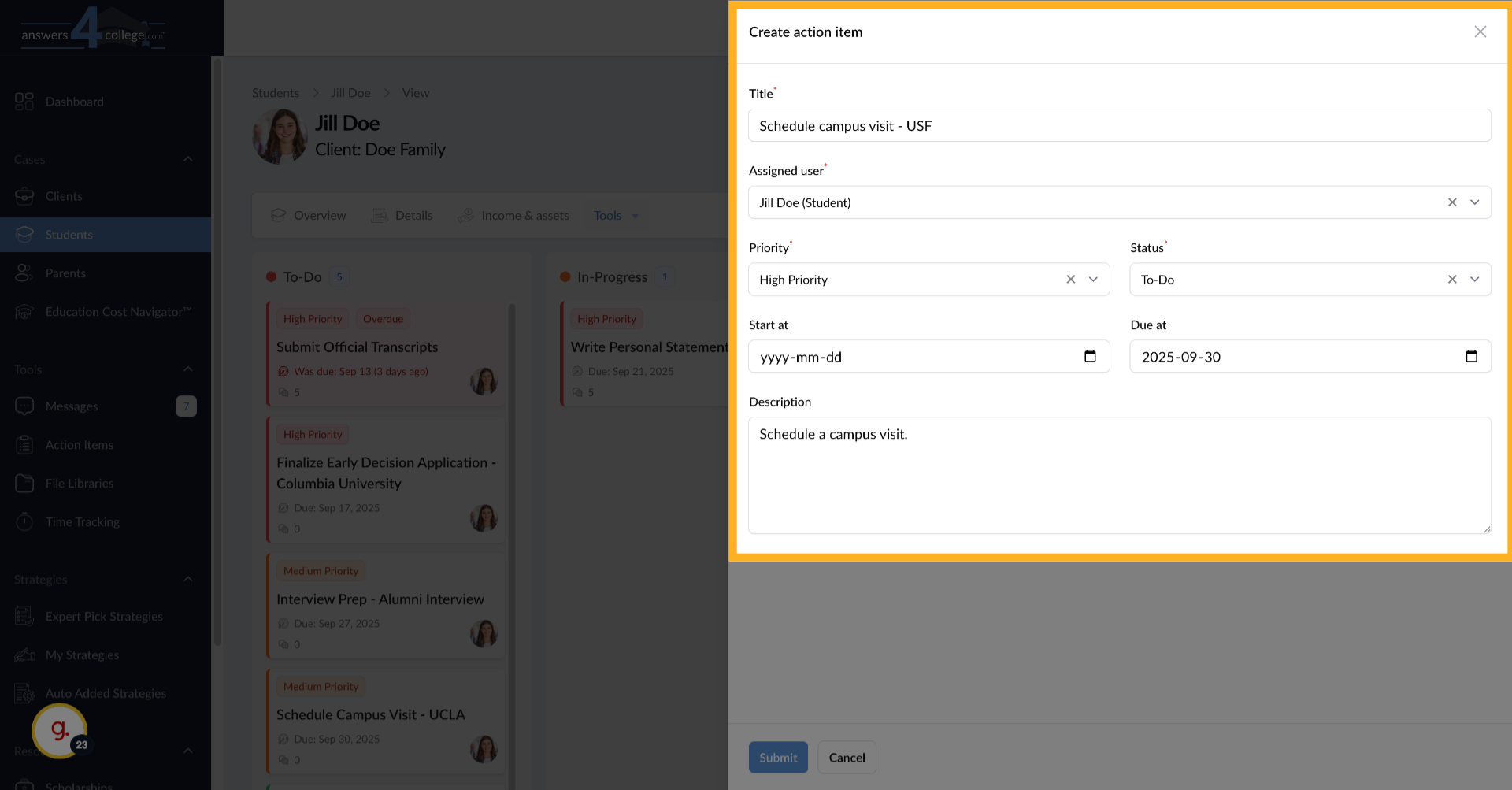The image size is (1512, 790).
Task: Open the Due at calendar picker icon
Action: point(1471,356)
